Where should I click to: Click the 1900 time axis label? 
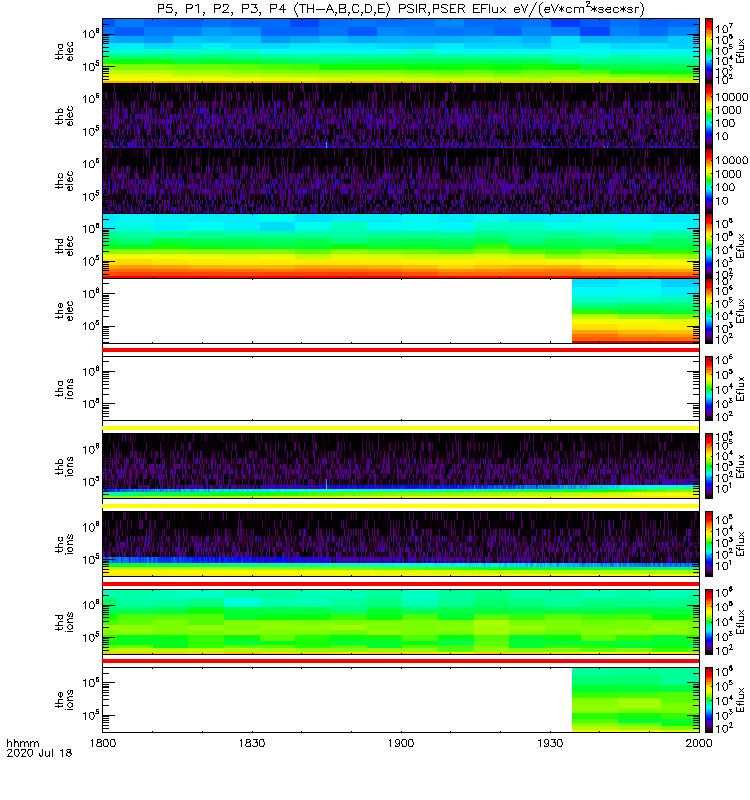pos(401,743)
